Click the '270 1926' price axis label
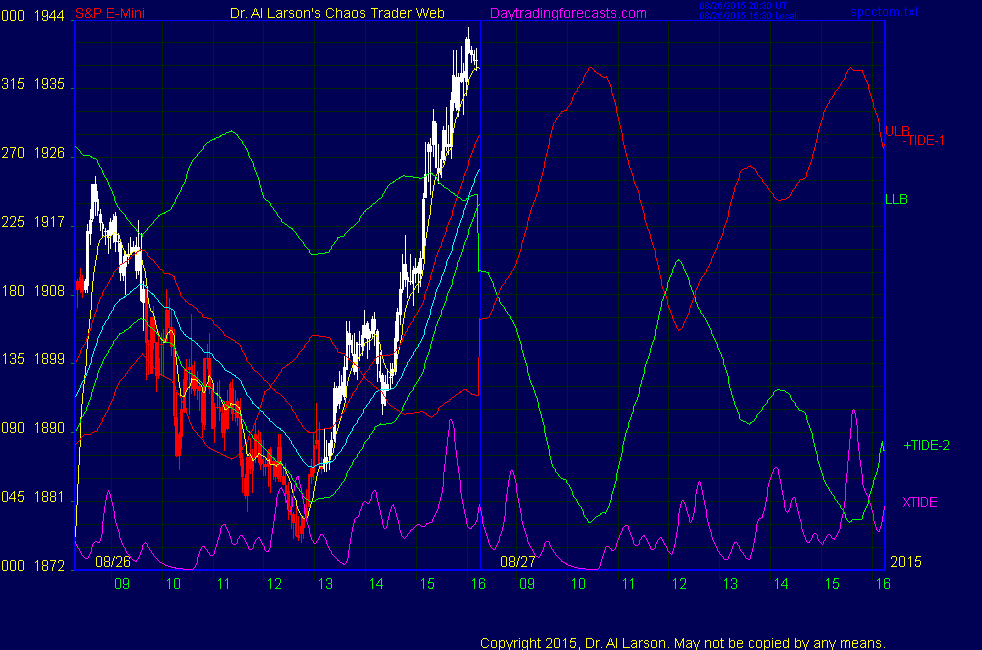This screenshot has width=982, height=650. [33, 153]
